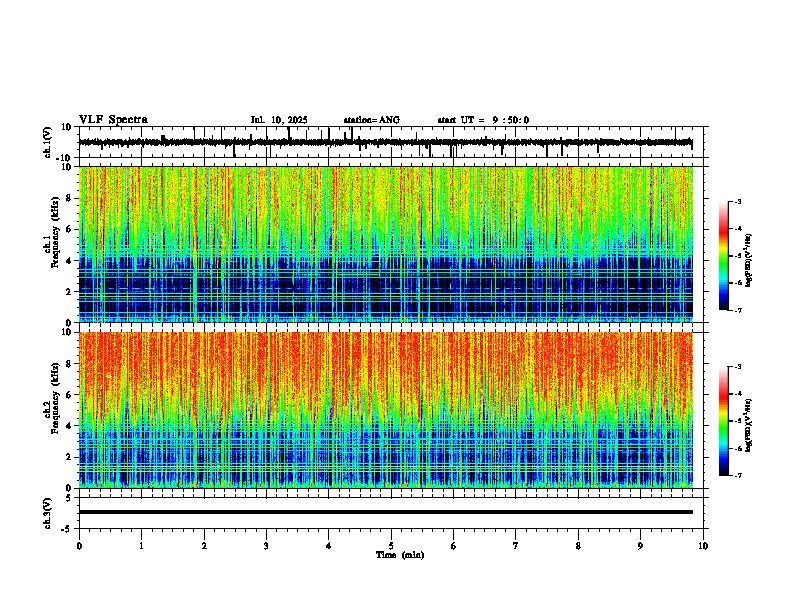Image resolution: width=792 pixels, height=612 pixels.
Task: Click the ch.2 spectrogram plot
Action: point(386,410)
